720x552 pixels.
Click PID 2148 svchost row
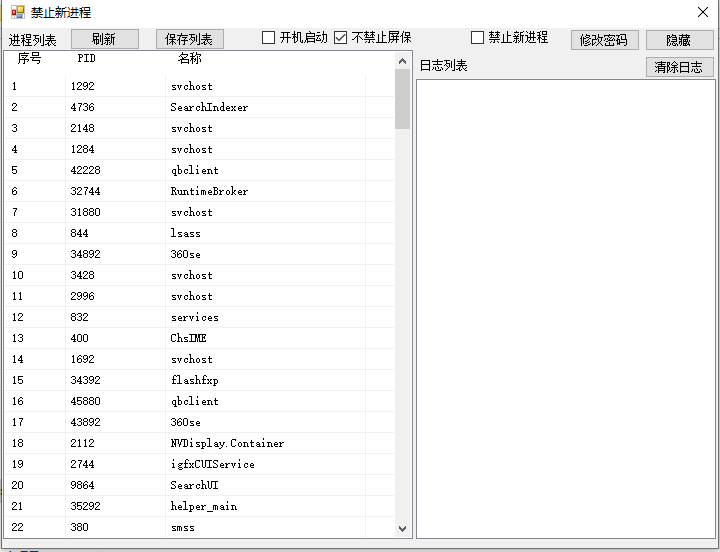tap(200, 128)
